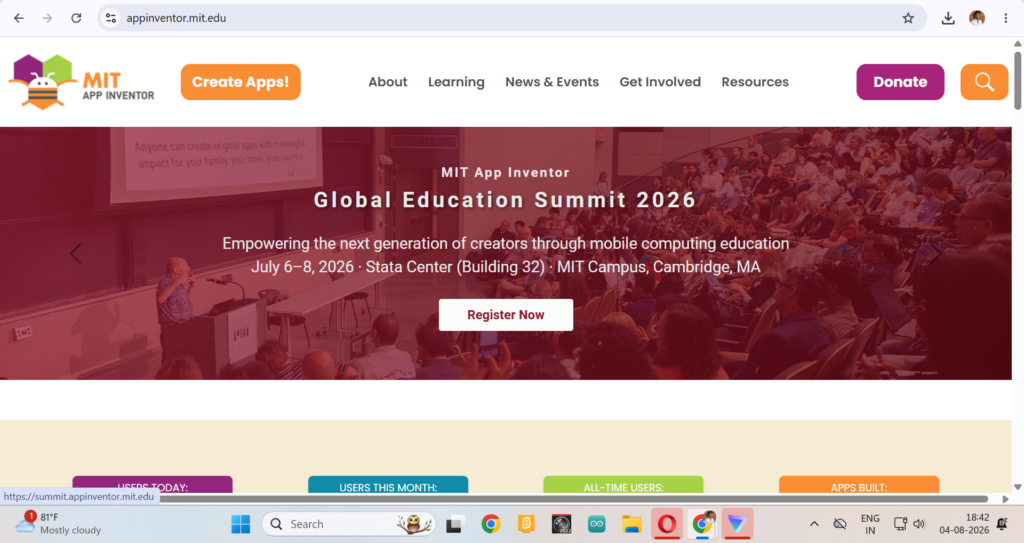This screenshot has width=1024, height=543.
Task: Click the APPS BUILT label
Action: pyautogui.click(x=859, y=487)
